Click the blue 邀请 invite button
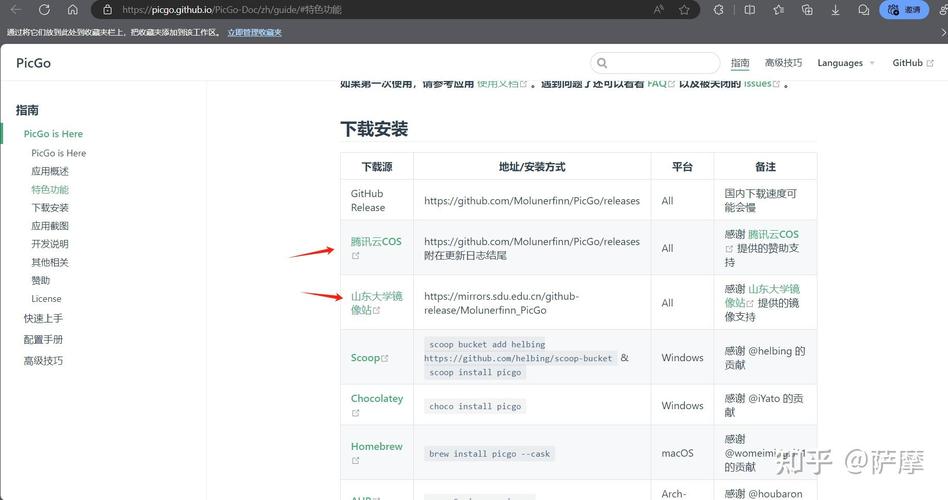Image resolution: width=948 pixels, height=500 pixels. tap(904, 10)
